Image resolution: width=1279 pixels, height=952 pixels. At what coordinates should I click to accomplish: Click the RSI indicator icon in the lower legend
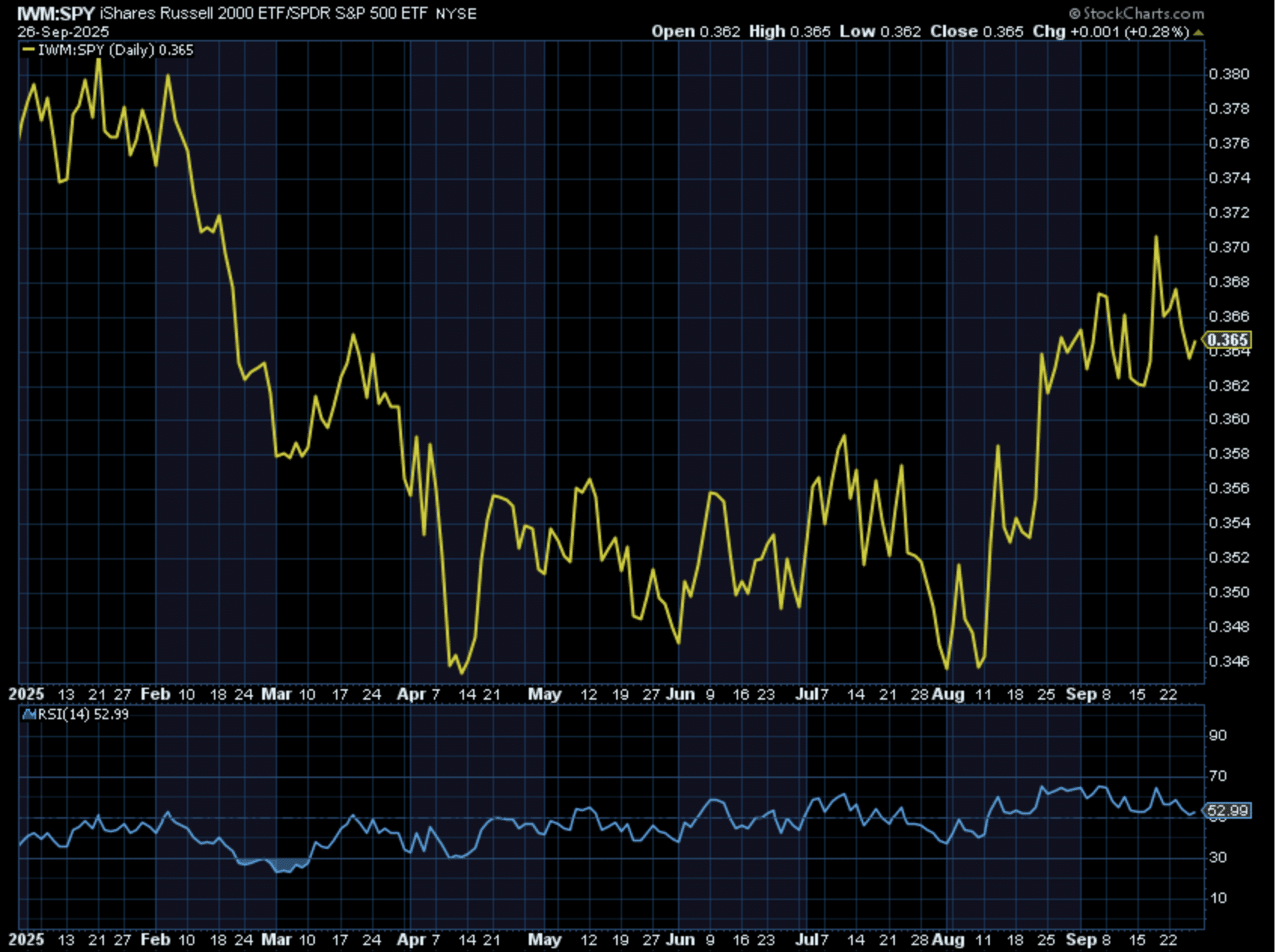point(29,714)
